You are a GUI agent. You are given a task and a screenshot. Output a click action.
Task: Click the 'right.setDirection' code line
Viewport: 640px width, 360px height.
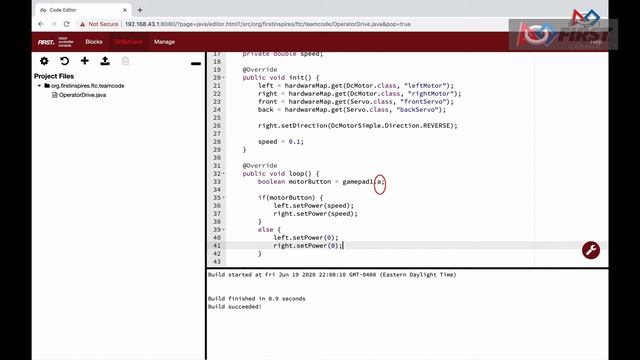coord(358,126)
